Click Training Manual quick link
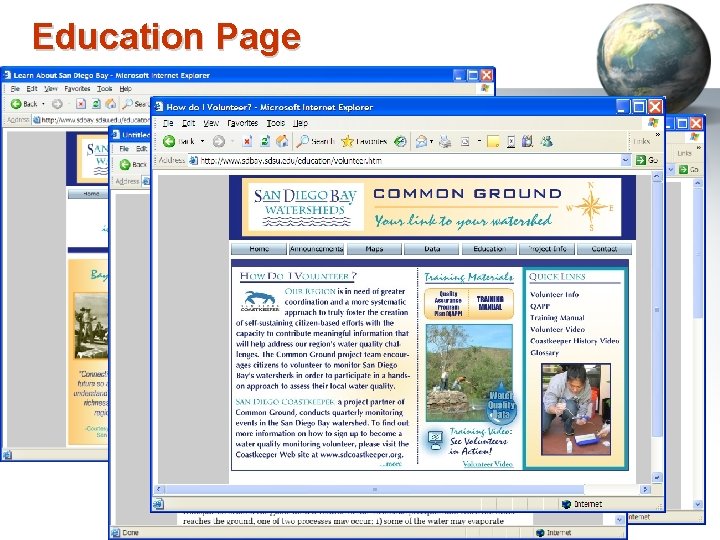 point(557,318)
